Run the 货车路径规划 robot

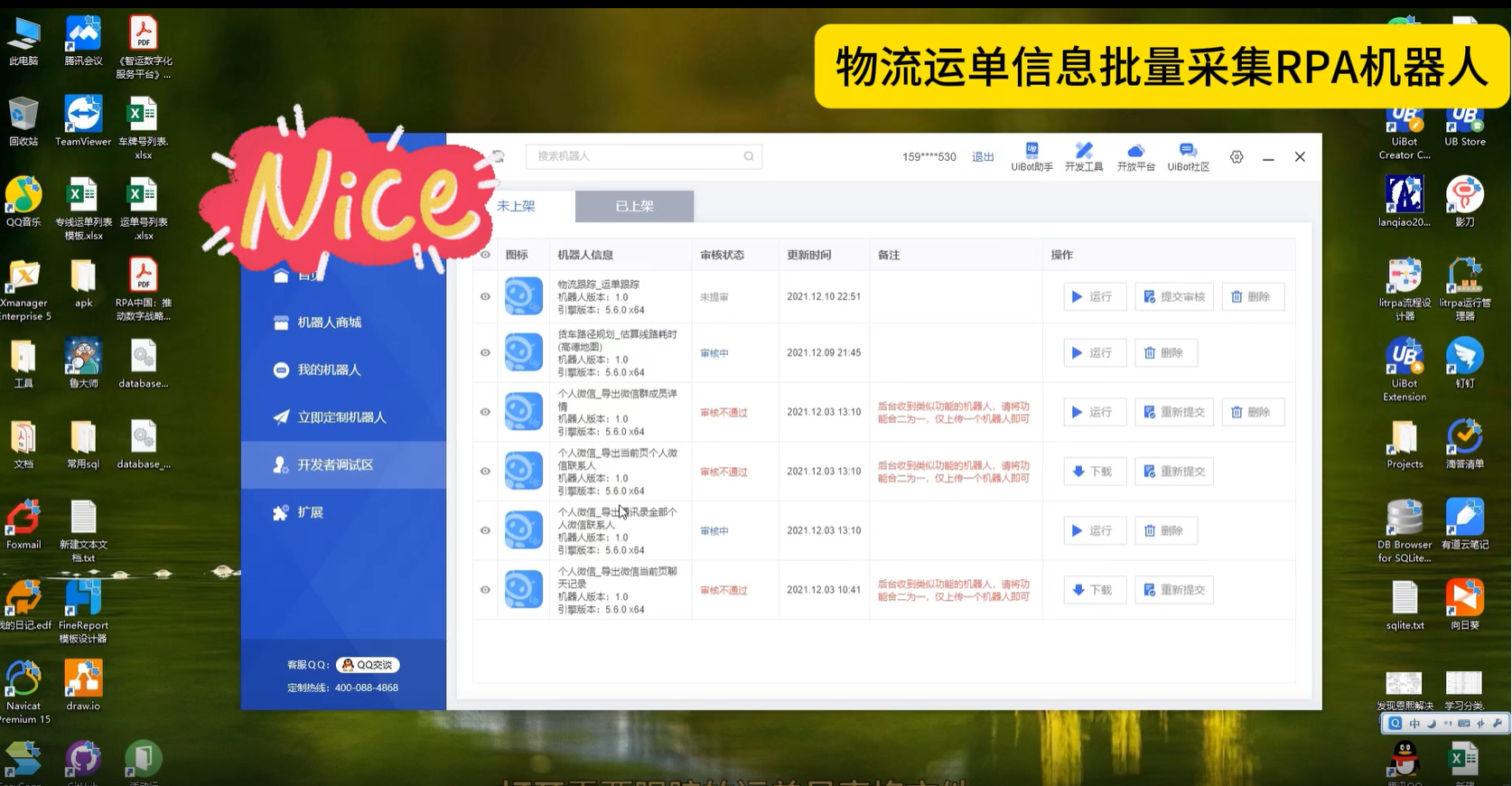pyautogui.click(x=1095, y=352)
